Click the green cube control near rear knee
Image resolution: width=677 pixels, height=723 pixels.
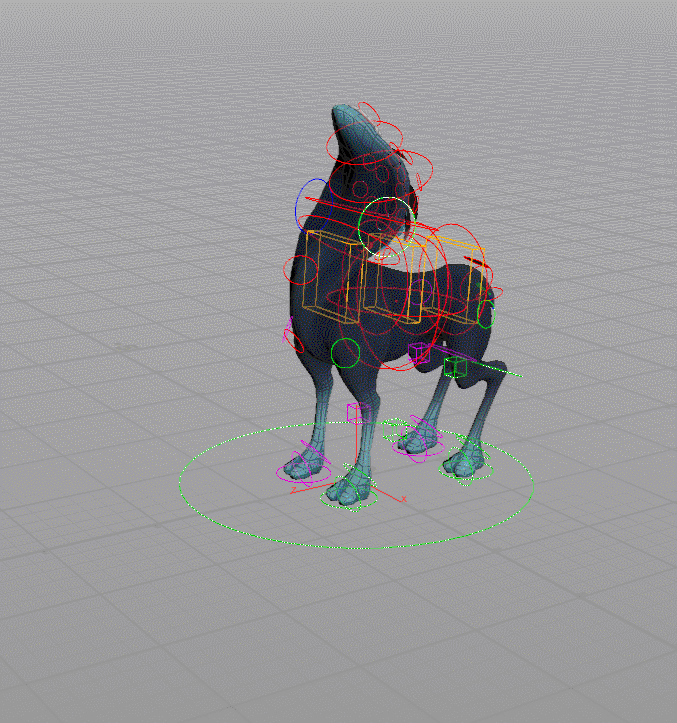pyautogui.click(x=455, y=367)
